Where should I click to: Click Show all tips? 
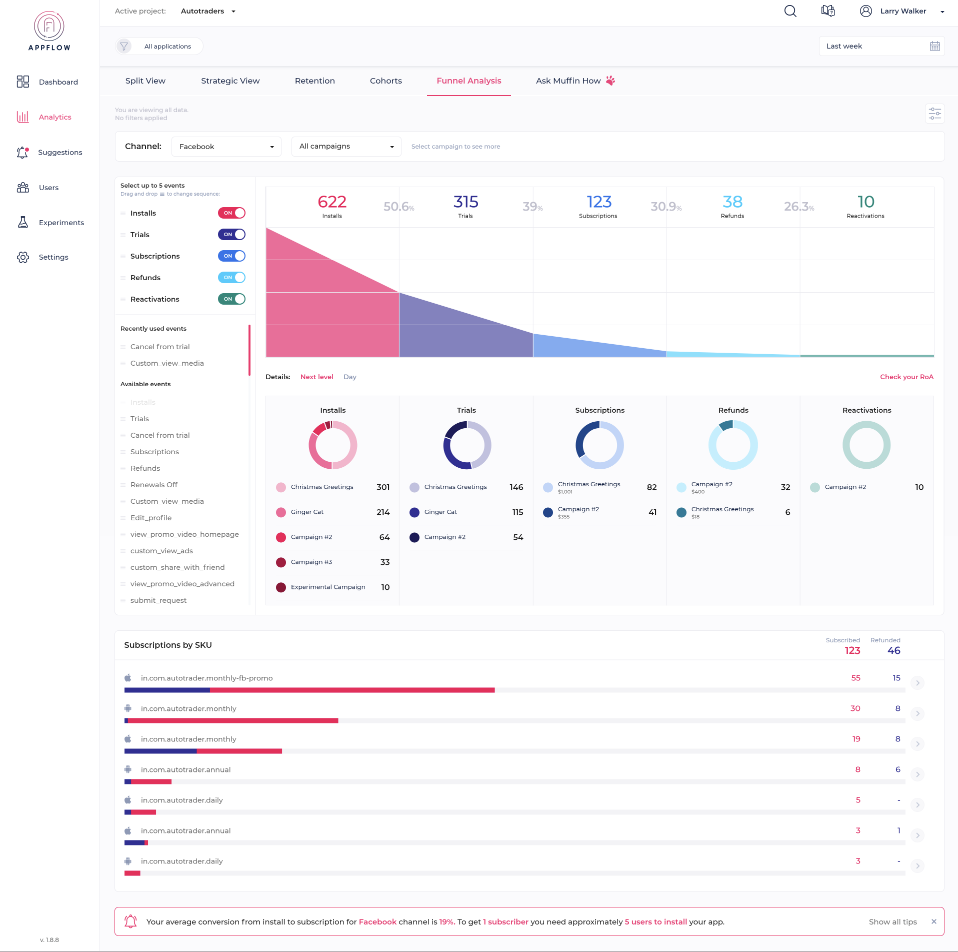pos(892,921)
